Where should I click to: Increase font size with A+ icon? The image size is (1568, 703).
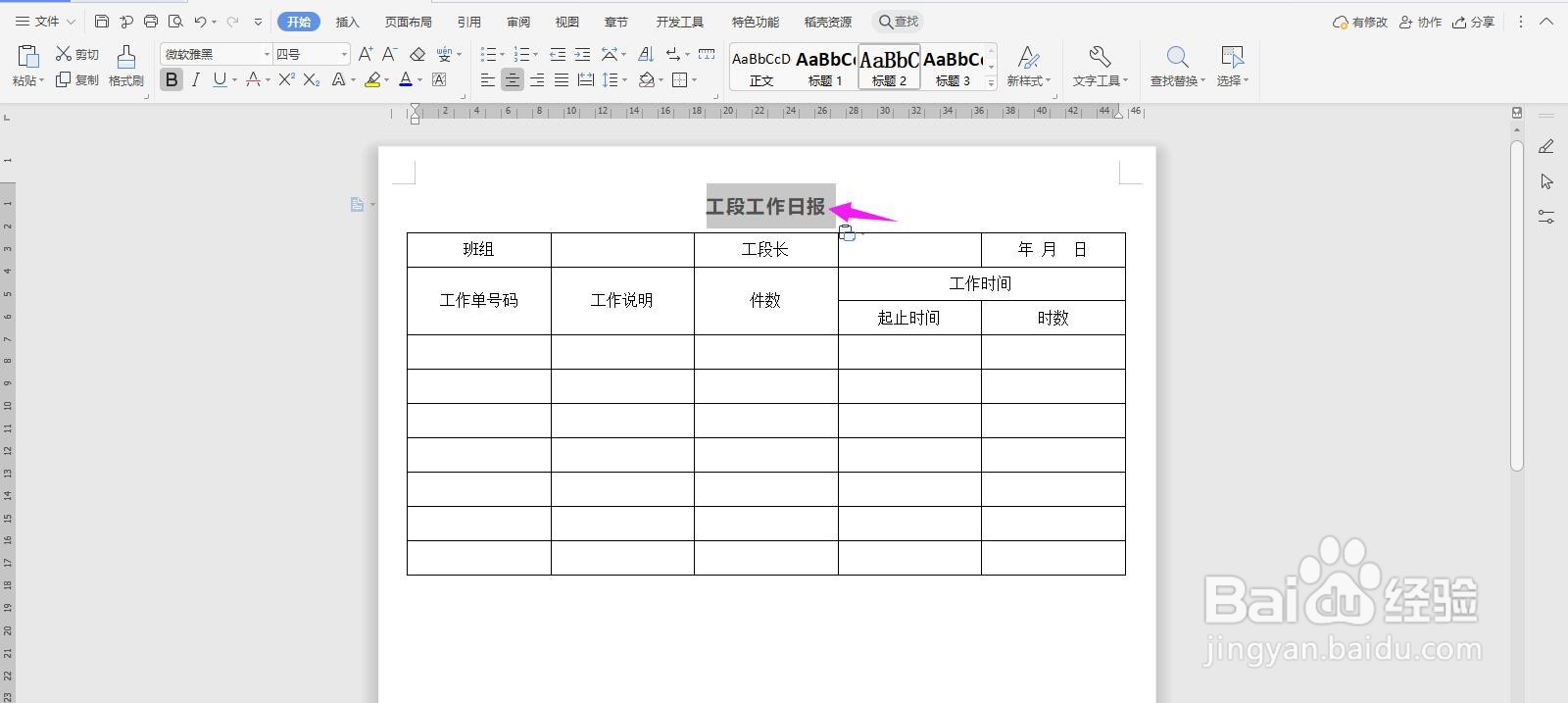coord(366,54)
